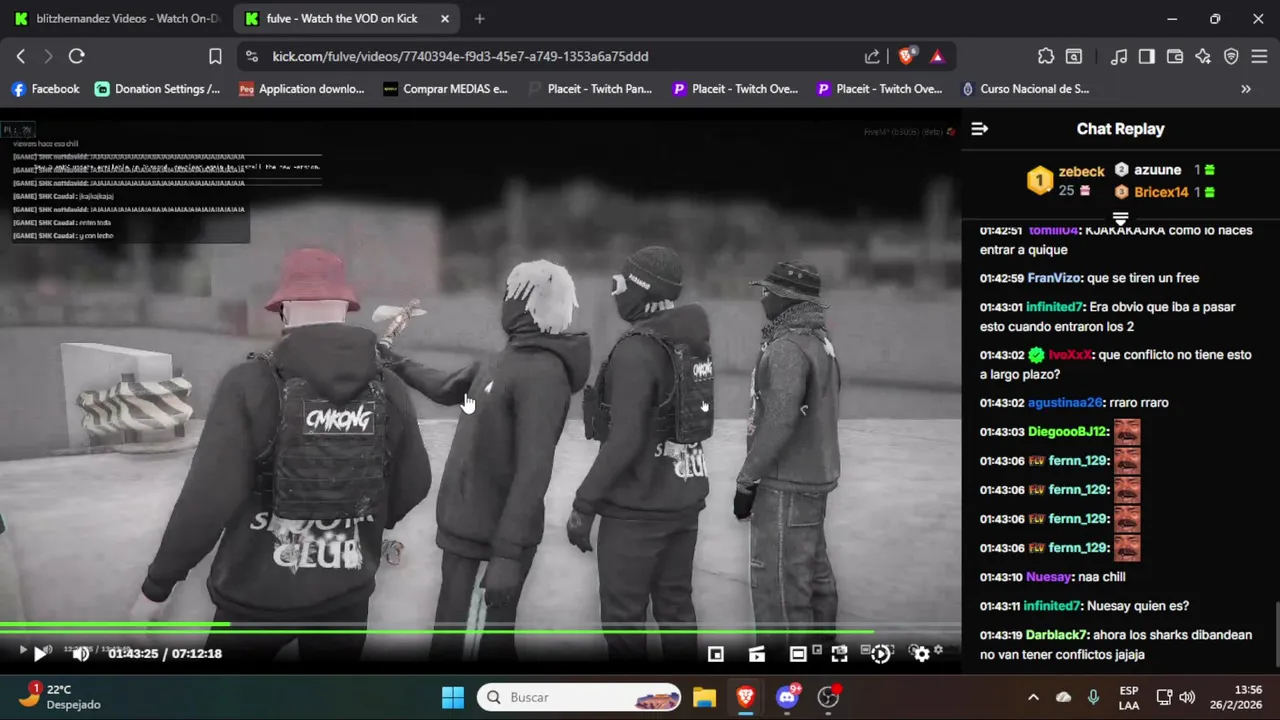
Task: Open video player settings gear
Action: pyautogui.click(x=921, y=653)
